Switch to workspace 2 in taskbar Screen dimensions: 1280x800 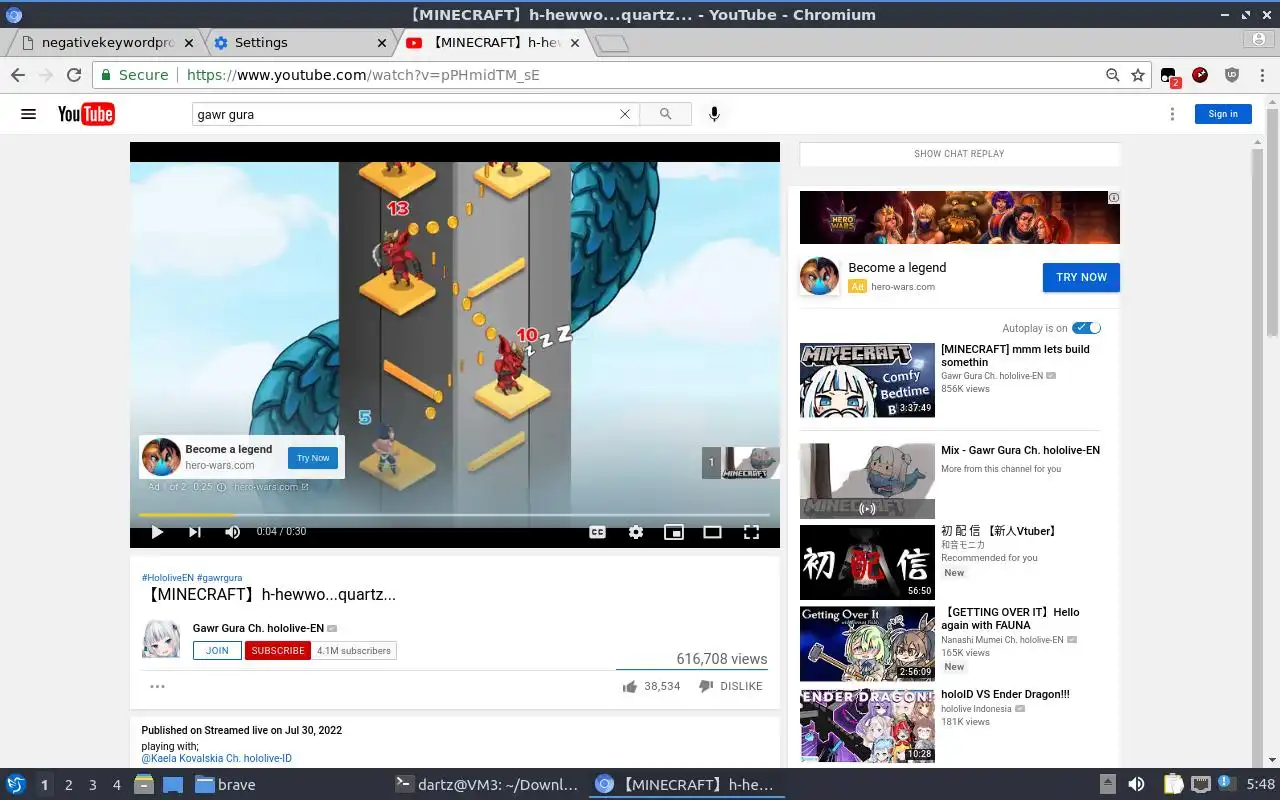(68, 785)
